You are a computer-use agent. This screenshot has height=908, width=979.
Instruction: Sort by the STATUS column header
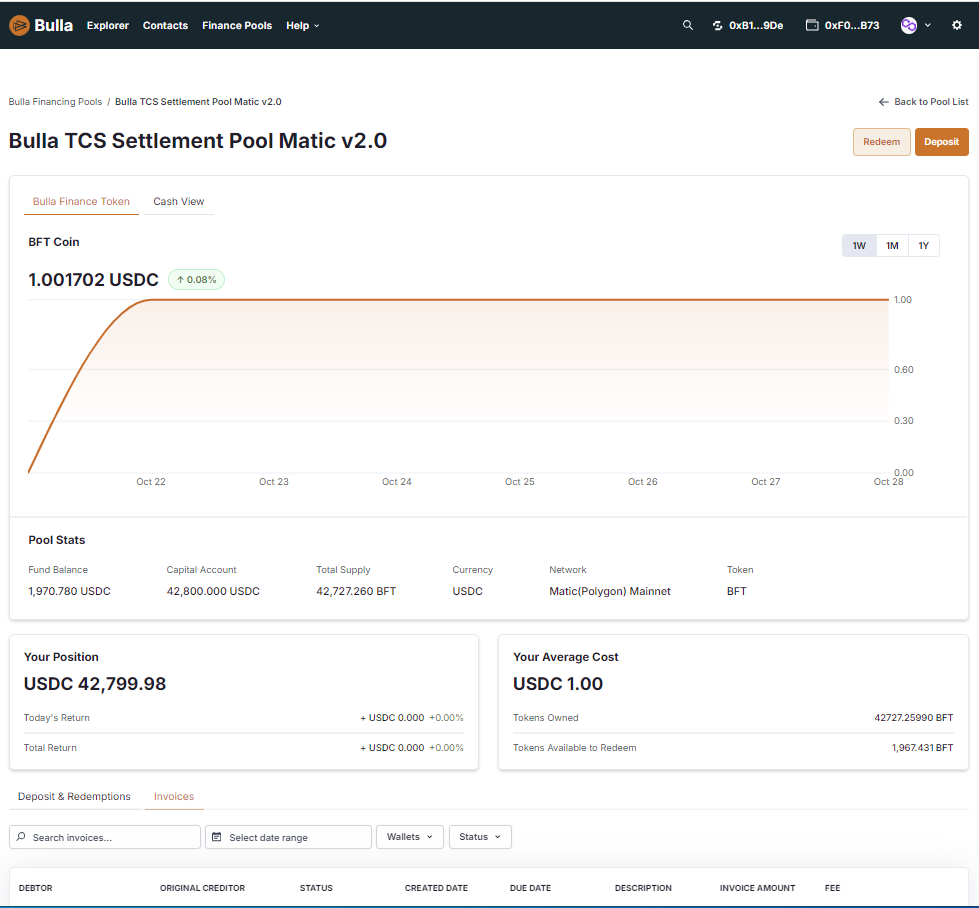pos(316,887)
